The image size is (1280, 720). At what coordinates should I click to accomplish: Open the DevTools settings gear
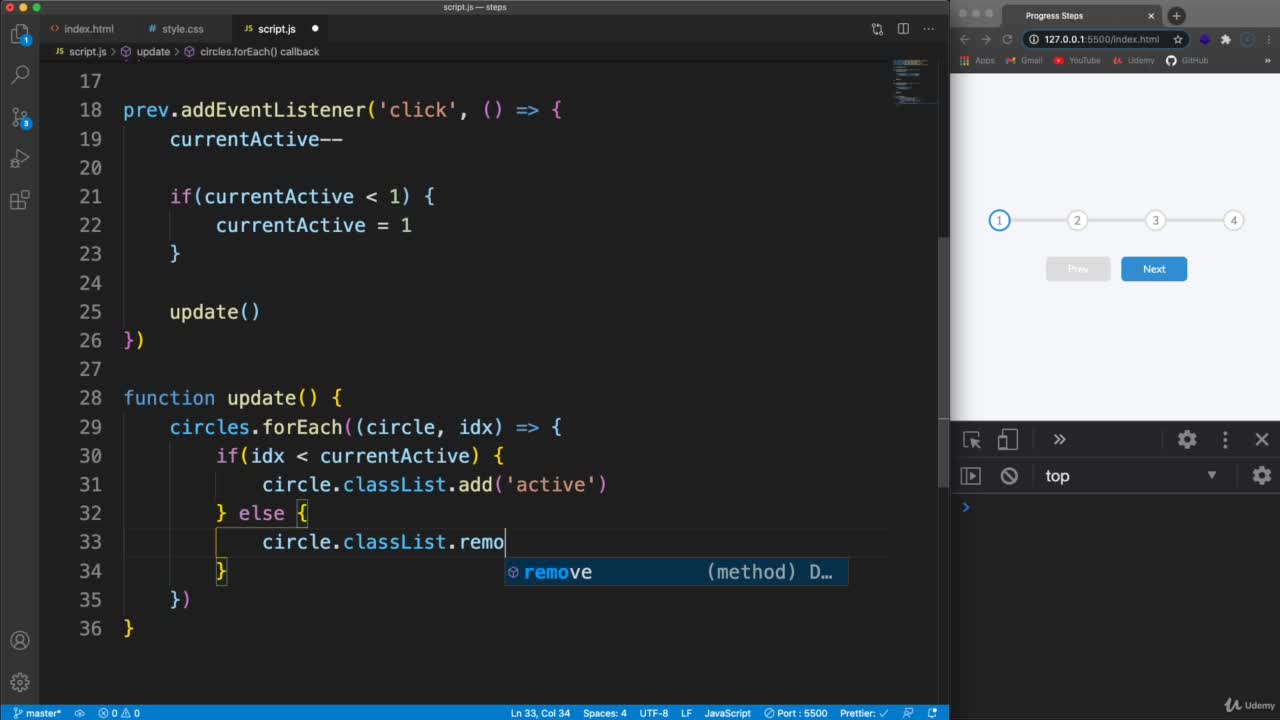coord(1187,439)
